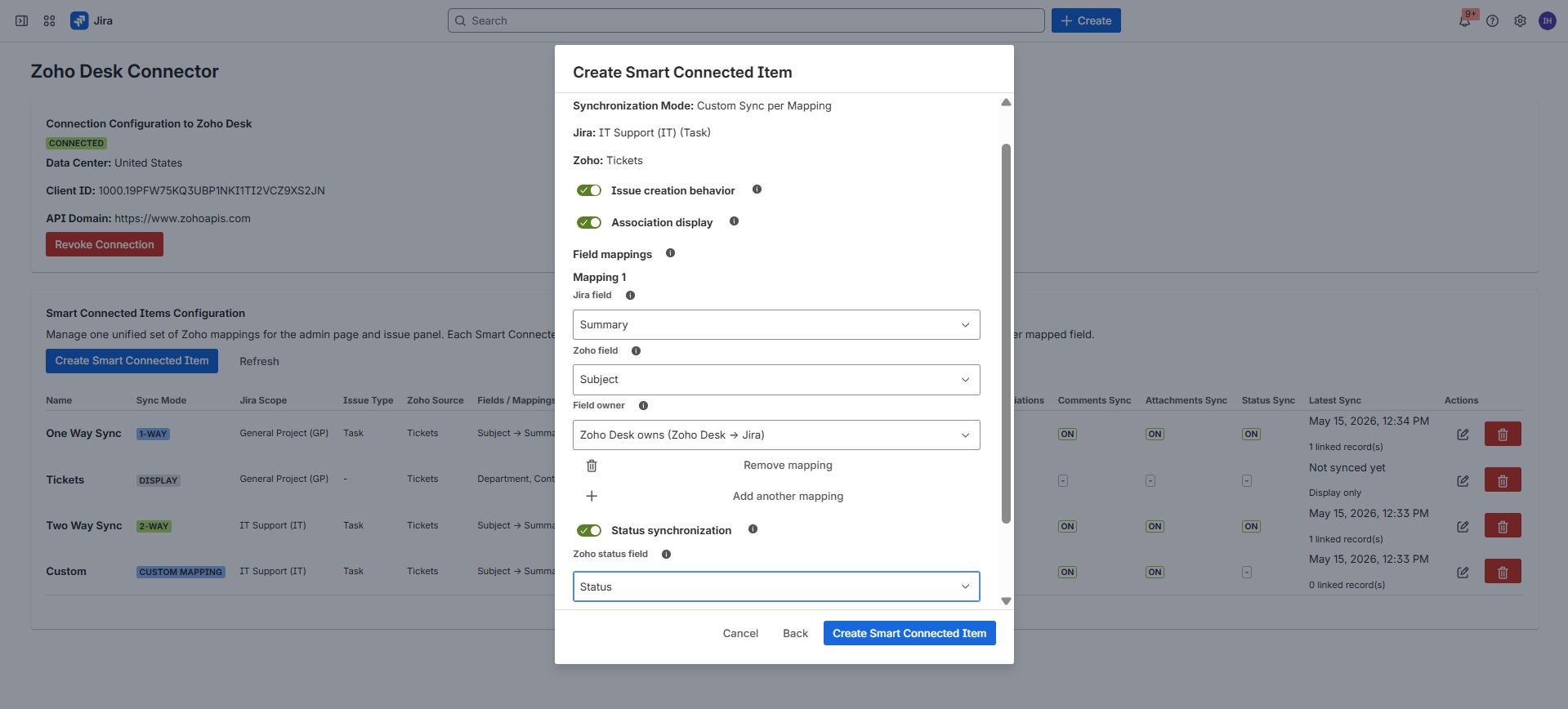Click plus icon to add another mapping

(x=592, y=496)
